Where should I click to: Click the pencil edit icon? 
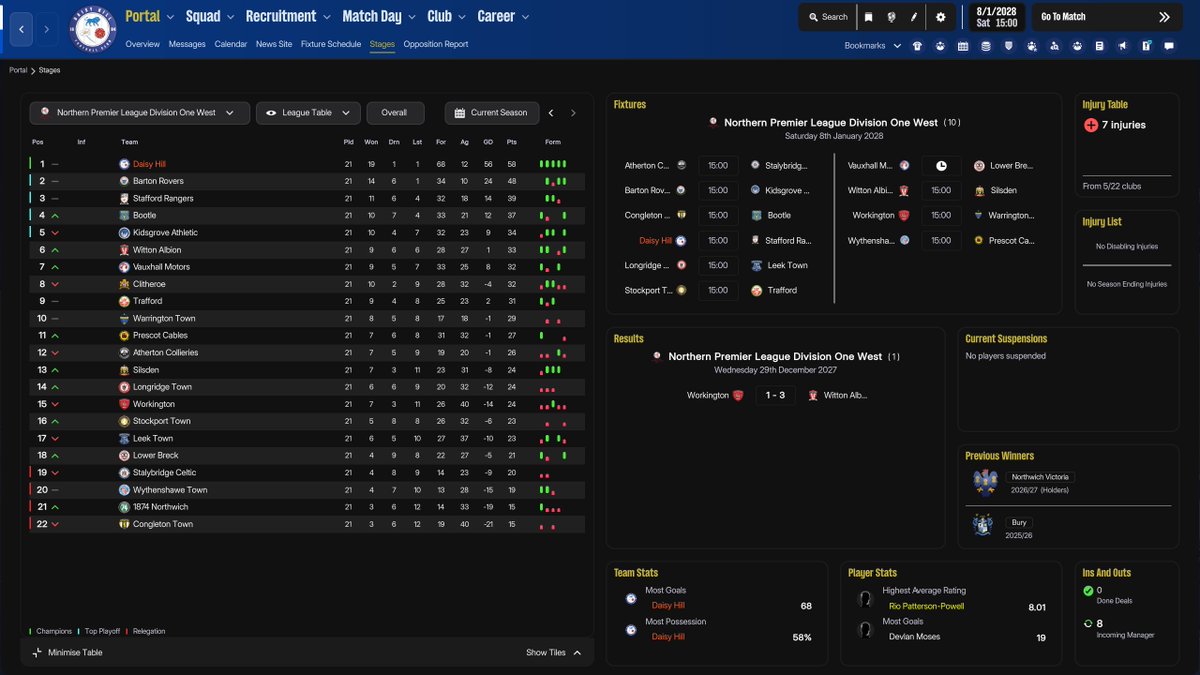coord(914,17)
